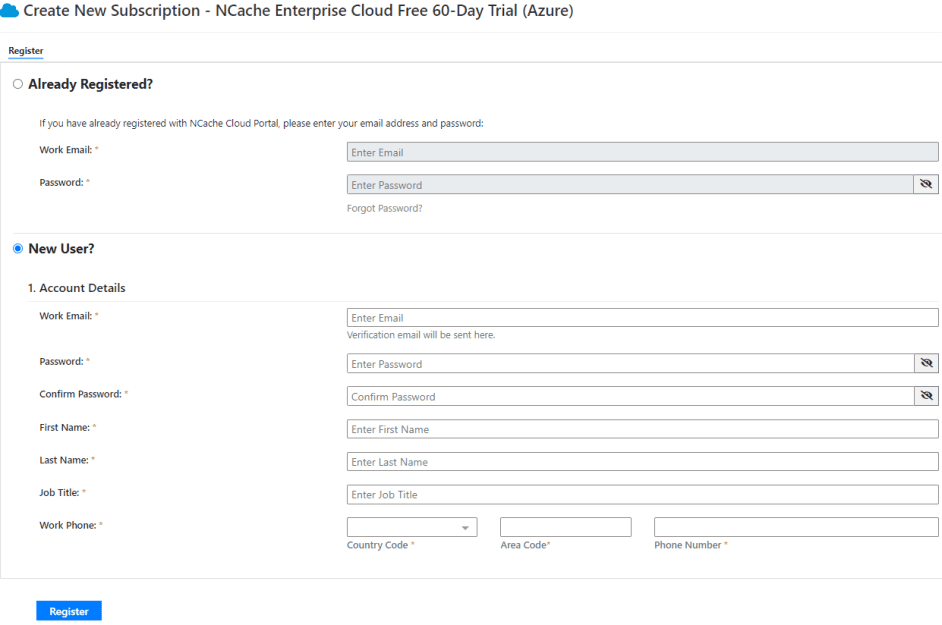Screen dimensions: 942x625
Task: Click the Enter Last Name field
Action: coord(643,462)
